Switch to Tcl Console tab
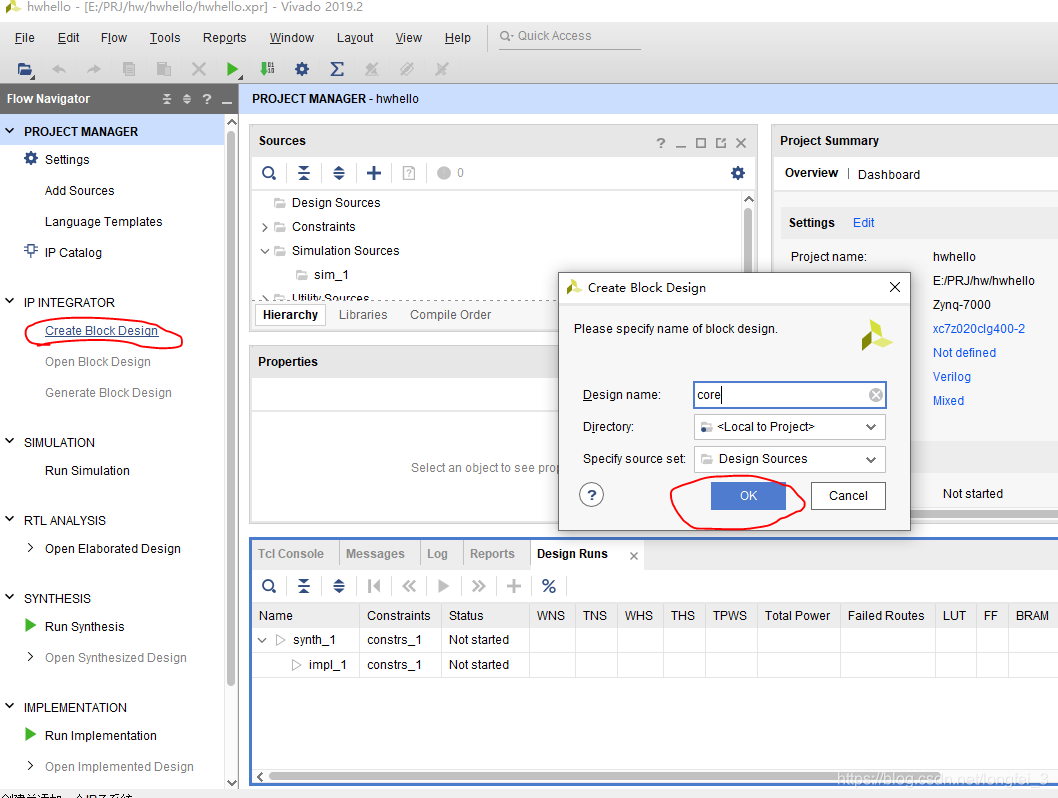 (x=291, y=554)
